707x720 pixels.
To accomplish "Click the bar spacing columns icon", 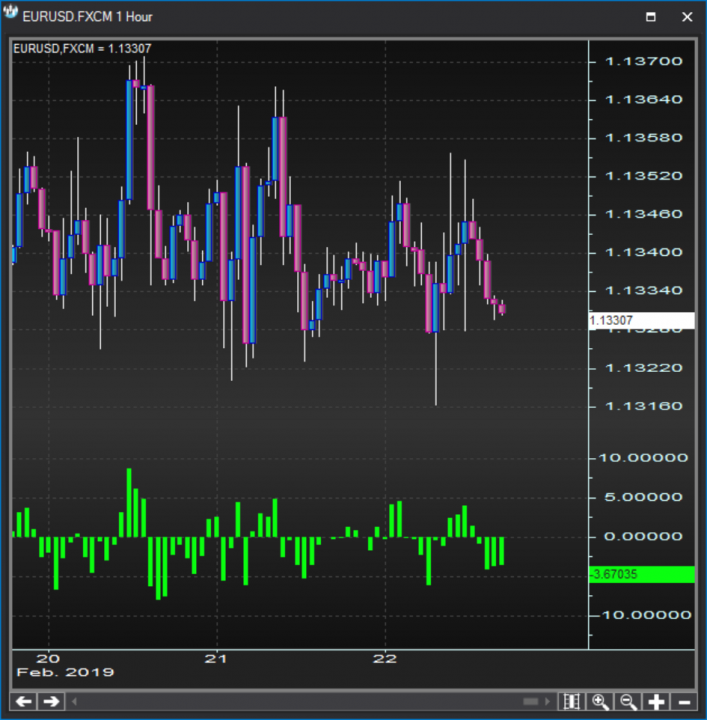I will pyautogui.click(x=572, y=702).
